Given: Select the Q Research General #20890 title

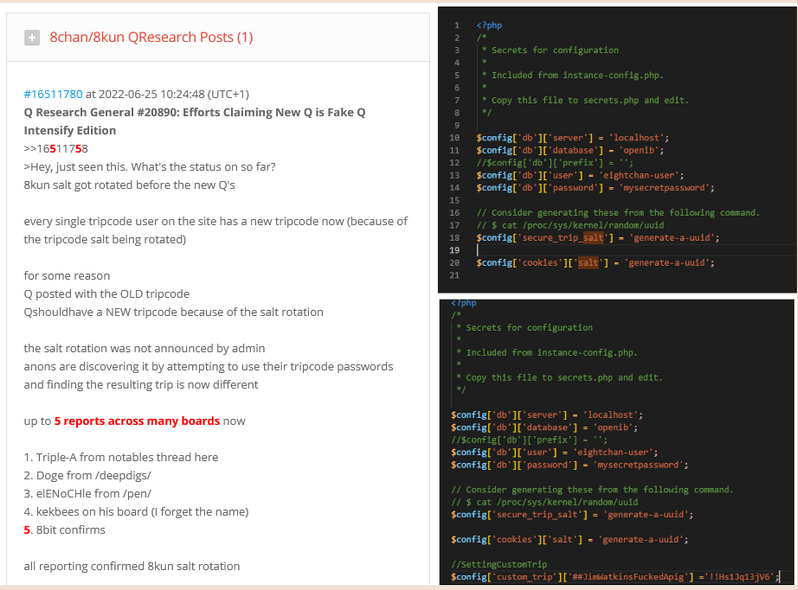Looking at the screenshot, I should (194, 121).
